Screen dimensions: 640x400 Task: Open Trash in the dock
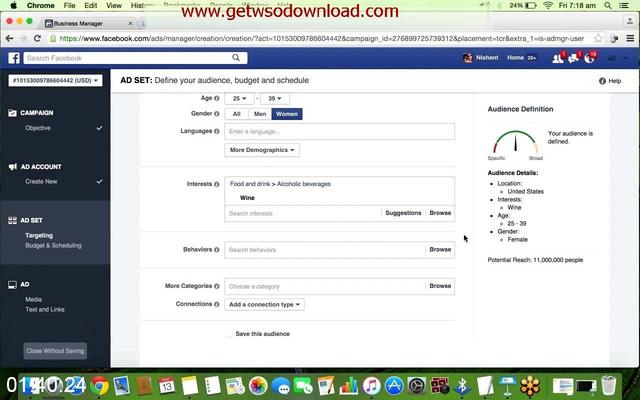click(x=608, y=385)
